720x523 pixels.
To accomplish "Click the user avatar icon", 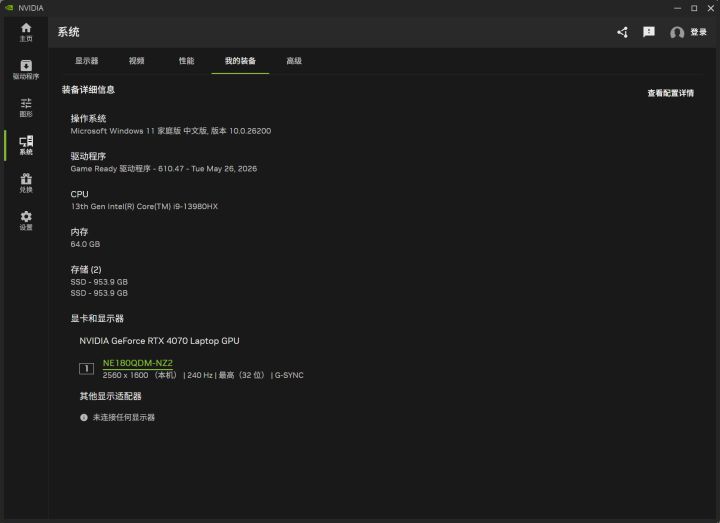I will tap(677, 33).
